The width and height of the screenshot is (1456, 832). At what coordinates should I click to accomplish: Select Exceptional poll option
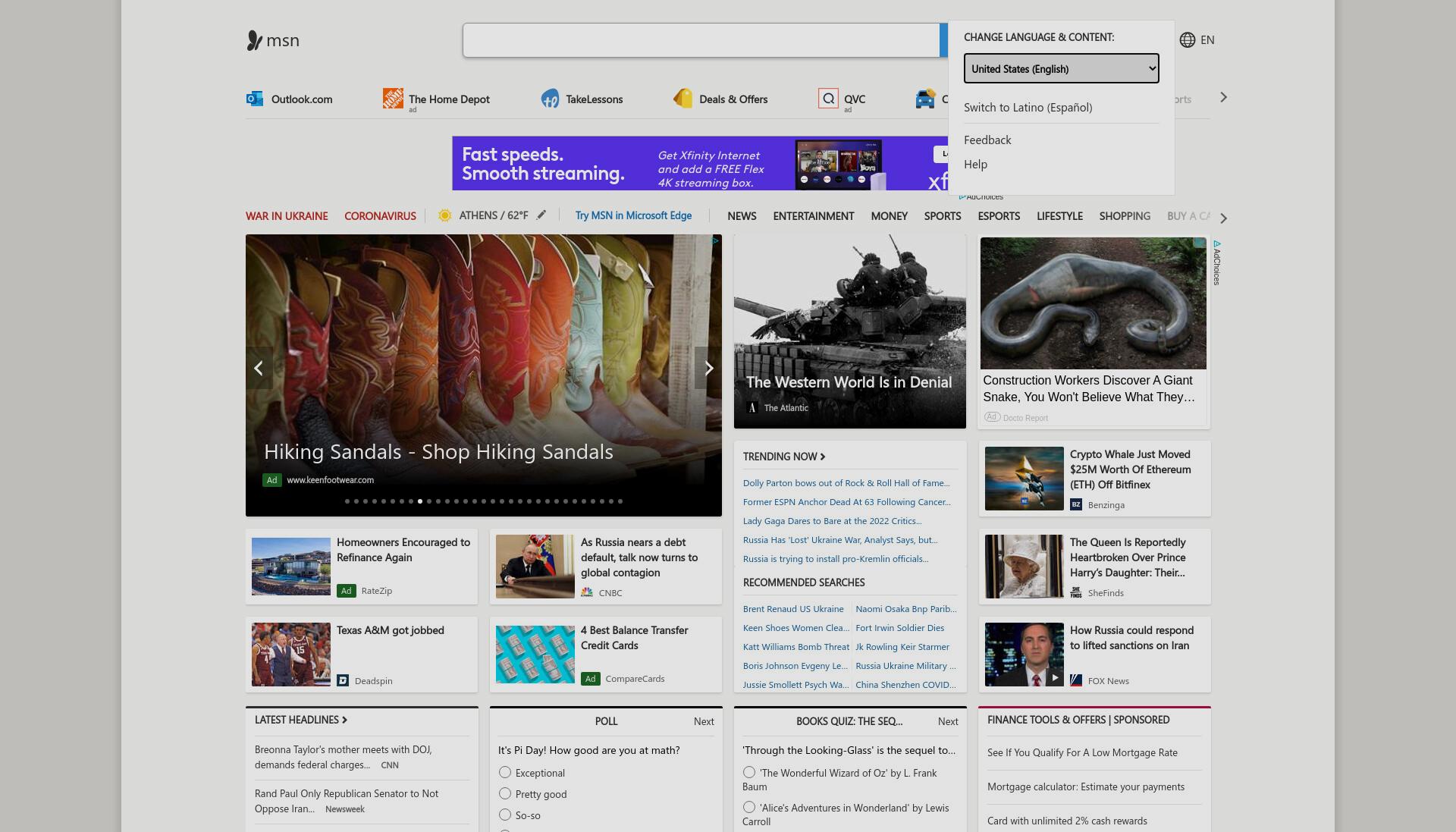click(505, 772)
